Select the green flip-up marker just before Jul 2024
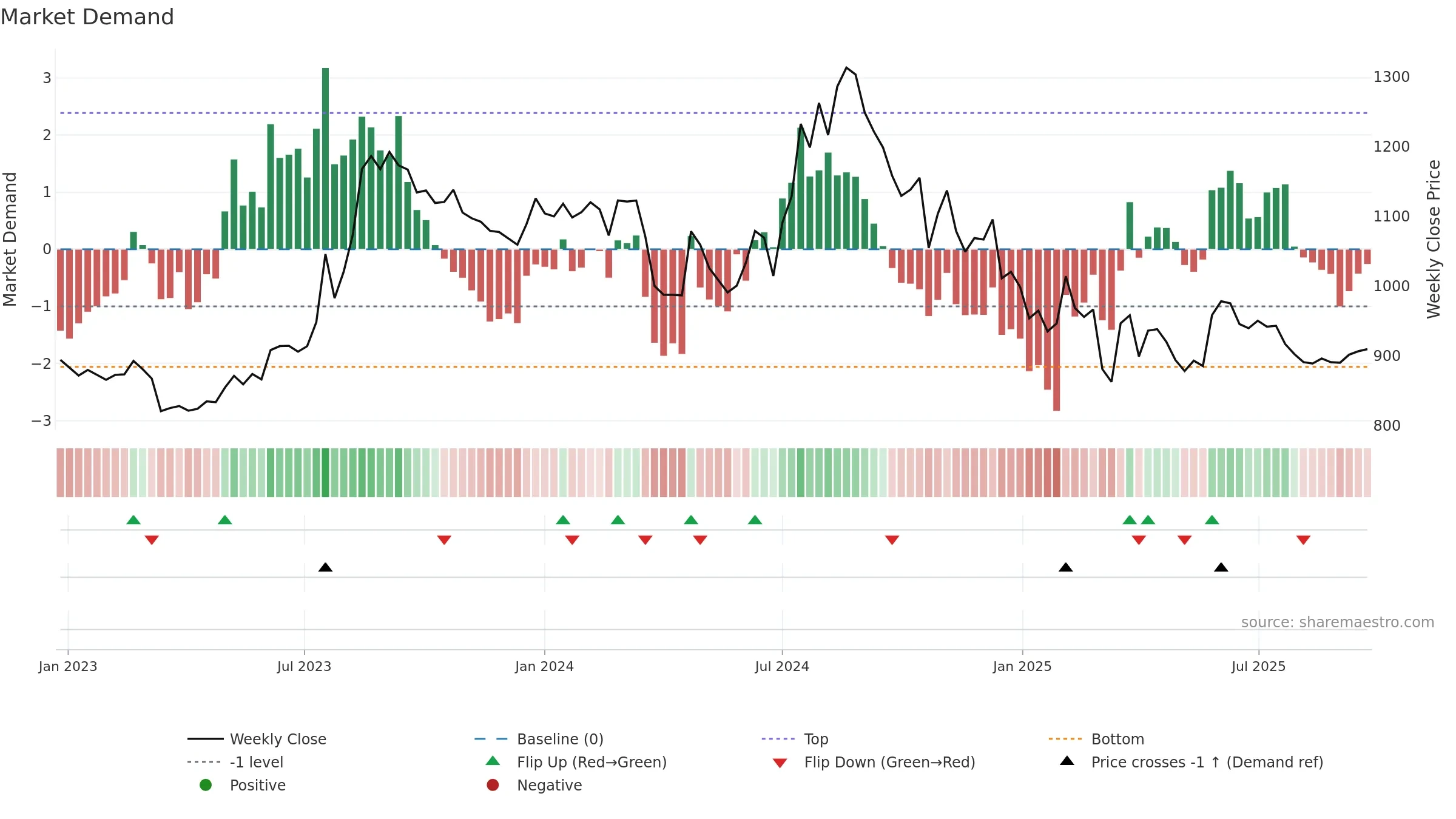Viewport: 1456px width, 819px height. (755, 520)
